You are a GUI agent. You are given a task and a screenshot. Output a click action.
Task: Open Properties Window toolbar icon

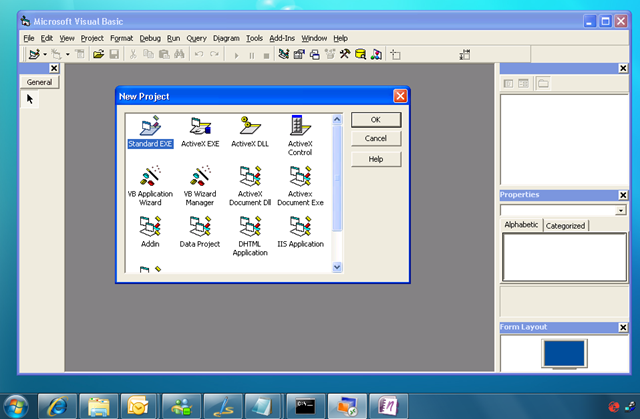[299, 54]
